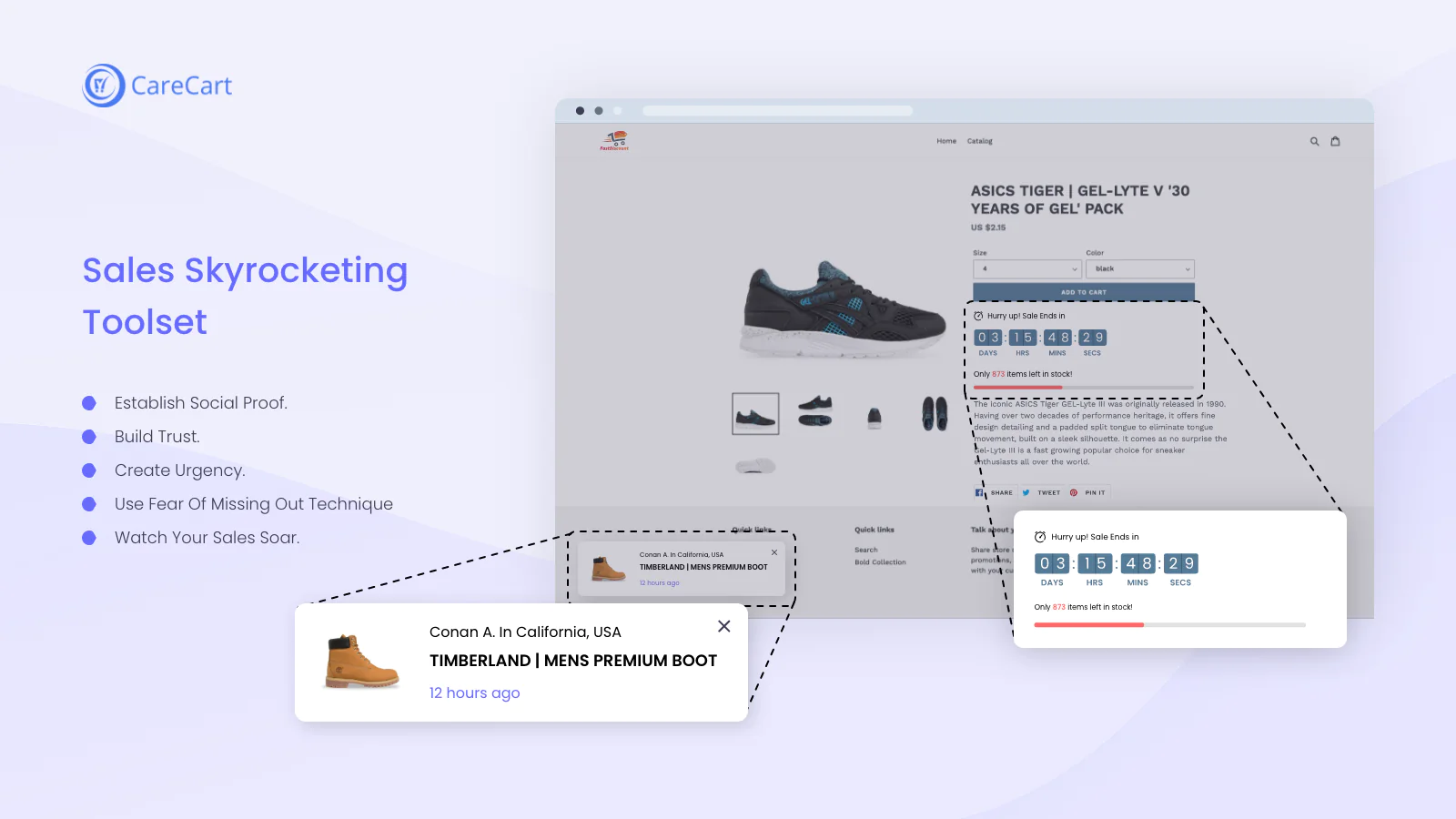Open the storefront search magnifier icon
This screenshot has height=819, width=1456.
click(x=1314, y=141)
